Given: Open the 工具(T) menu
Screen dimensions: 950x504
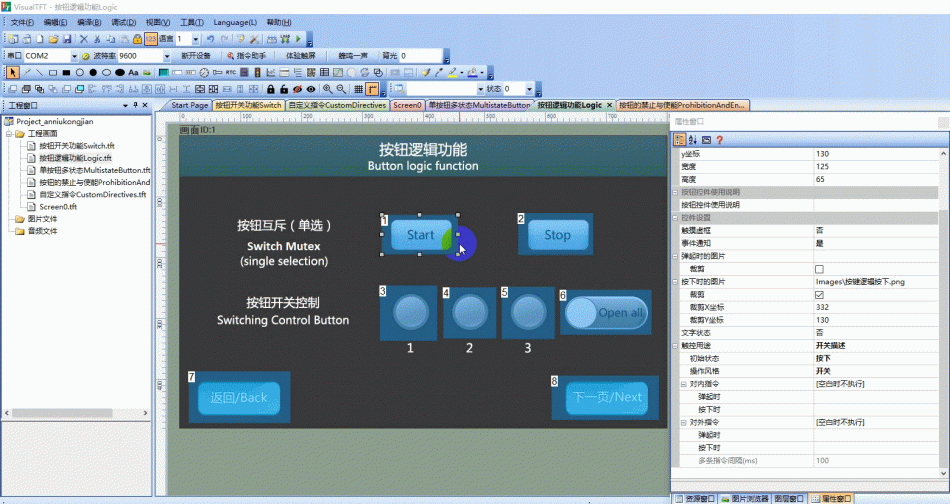Looking at the screenshot, I should click(x=191, y=22).
